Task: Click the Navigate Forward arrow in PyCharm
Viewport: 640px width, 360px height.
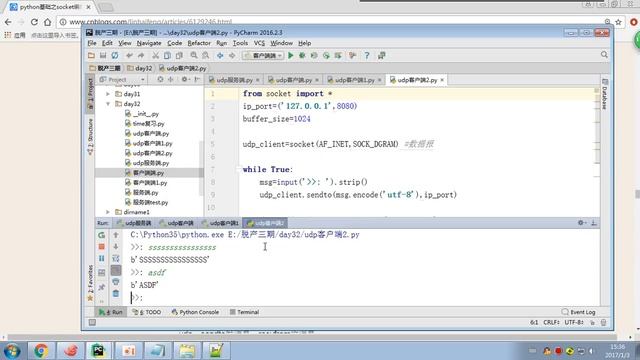Action: (x=232, y=56)
